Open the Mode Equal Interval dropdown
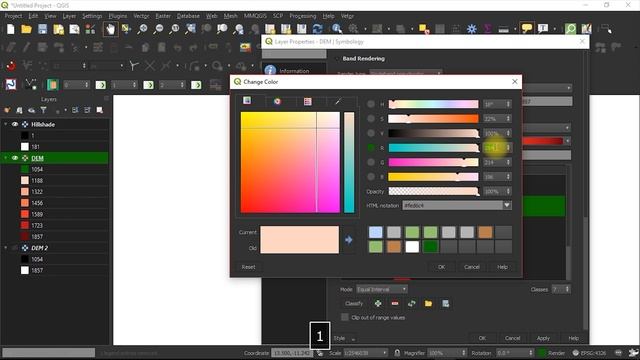Screen dimensions: 640x360 tap(382, 289)
